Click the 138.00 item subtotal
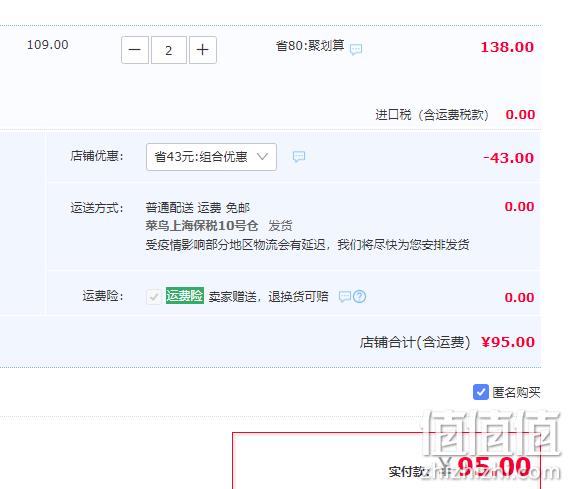This screenshot has width=570, height=489. pyautogui.click(x=507, y=47)
